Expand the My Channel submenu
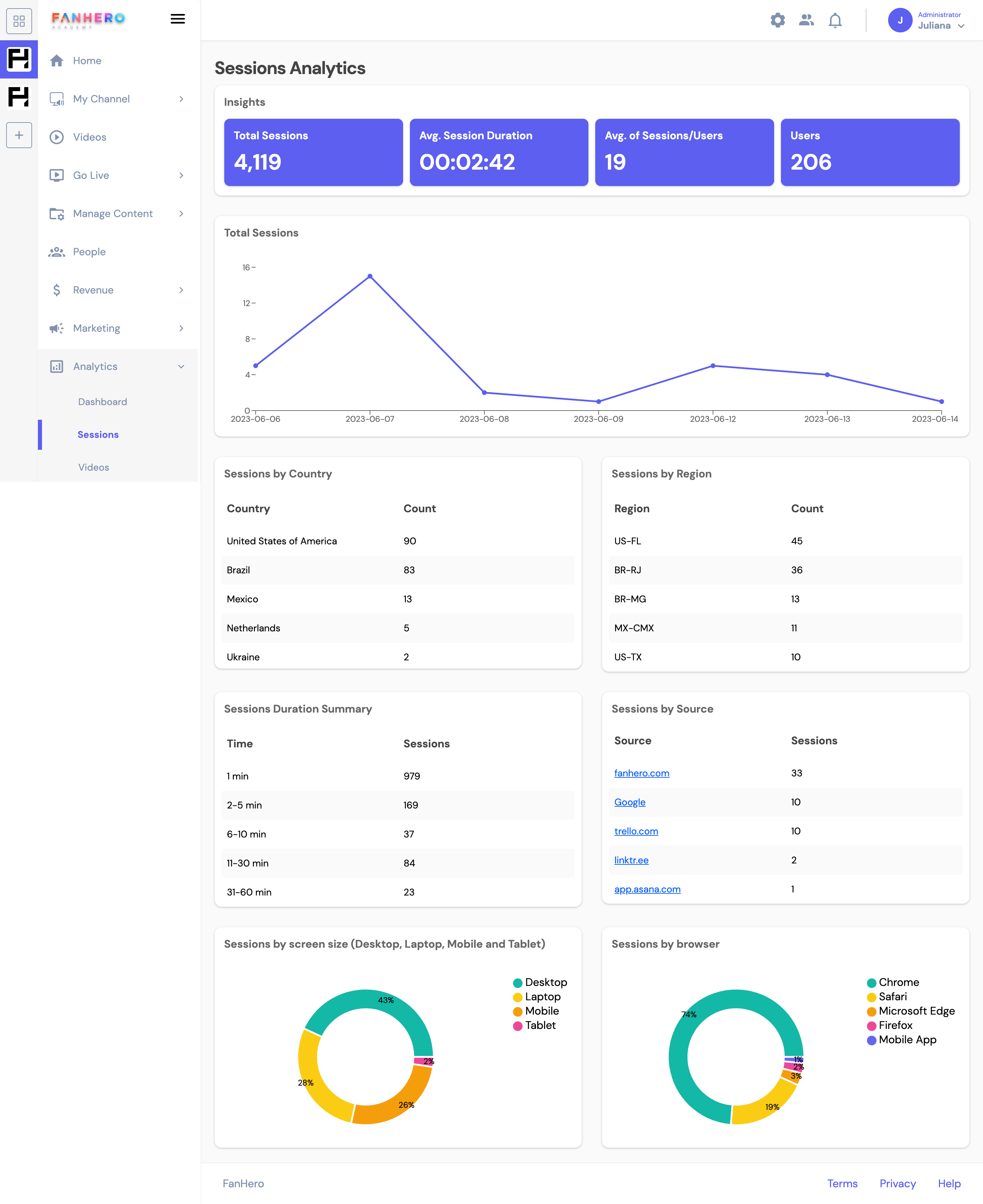The height and width of the screenshot is (1204, 983). point(181,99)
